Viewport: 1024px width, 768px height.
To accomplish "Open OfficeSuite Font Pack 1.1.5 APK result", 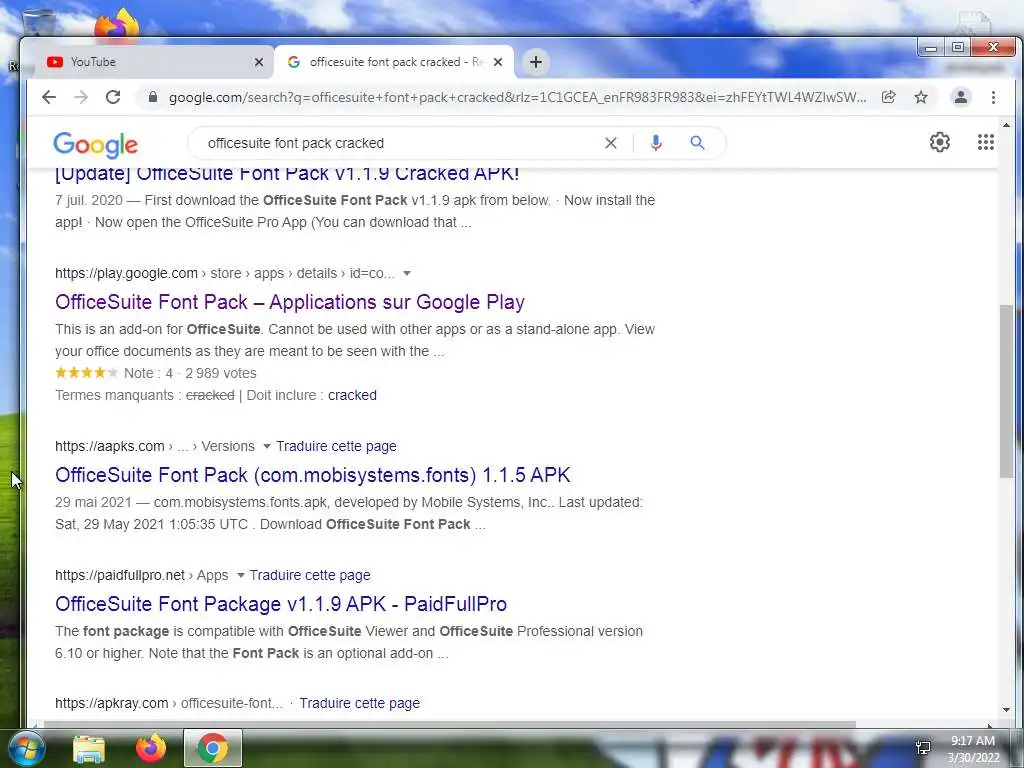I will coord(313,475).
